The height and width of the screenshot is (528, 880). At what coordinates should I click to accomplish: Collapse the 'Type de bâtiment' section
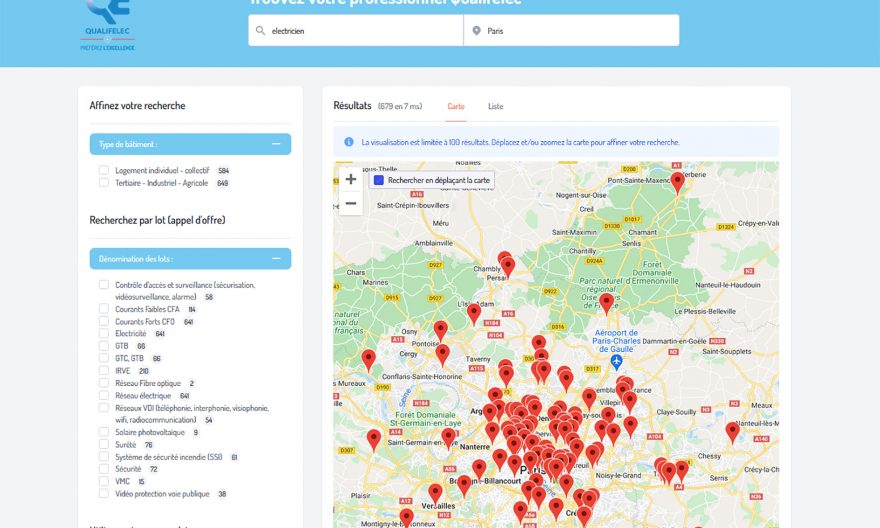[x=275, y=144]
